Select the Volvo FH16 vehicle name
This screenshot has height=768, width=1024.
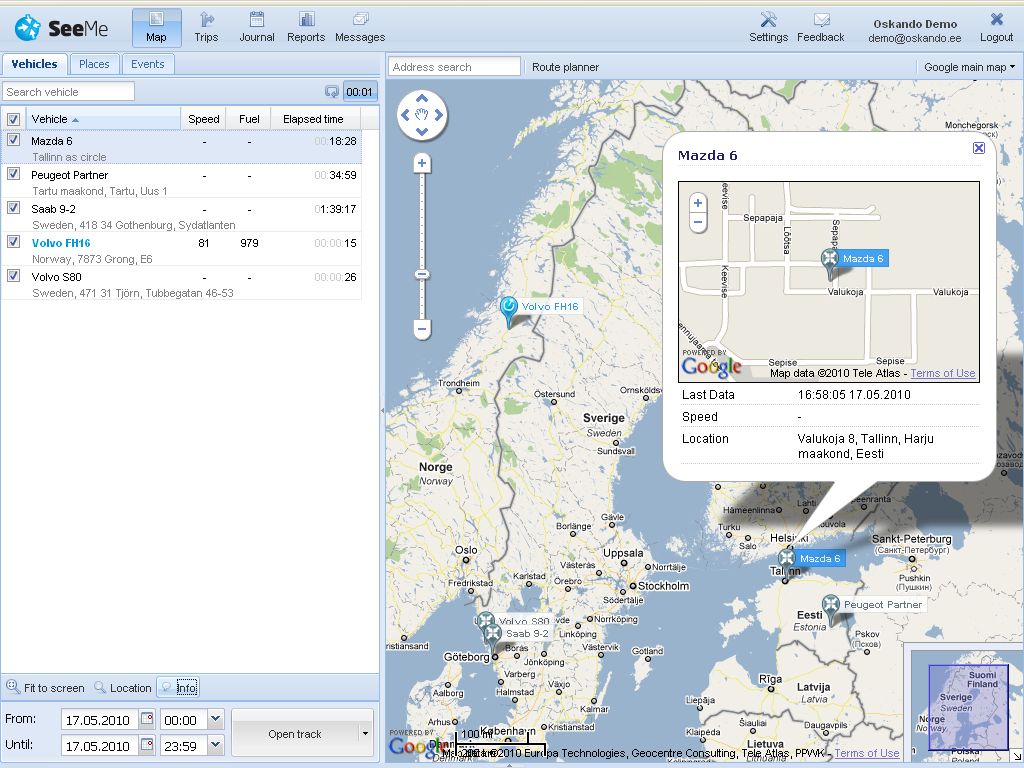[61, 243]
